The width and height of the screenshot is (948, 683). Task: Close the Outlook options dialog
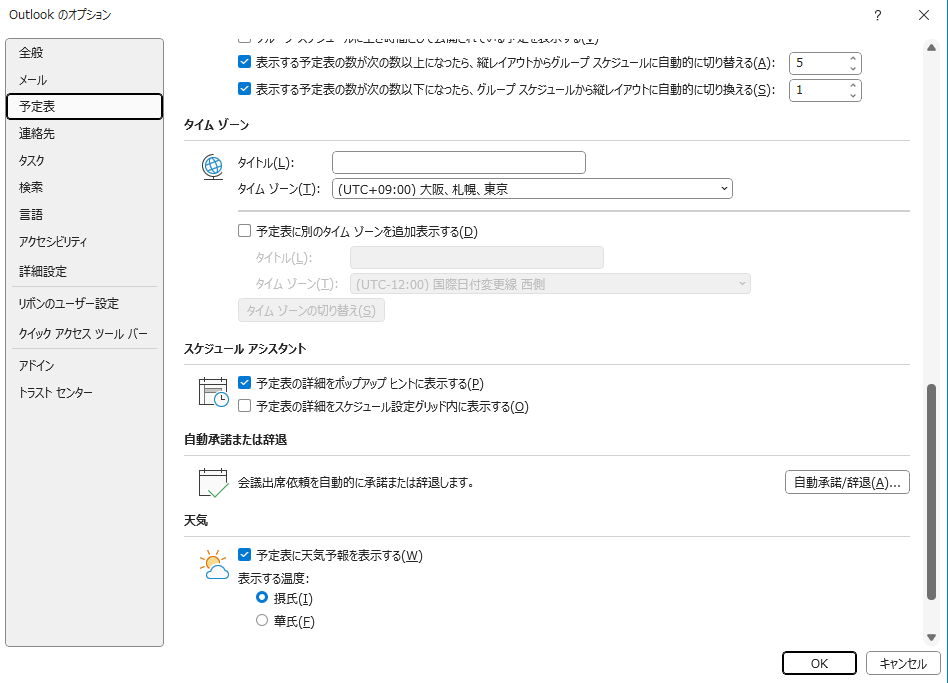(923, 15)
